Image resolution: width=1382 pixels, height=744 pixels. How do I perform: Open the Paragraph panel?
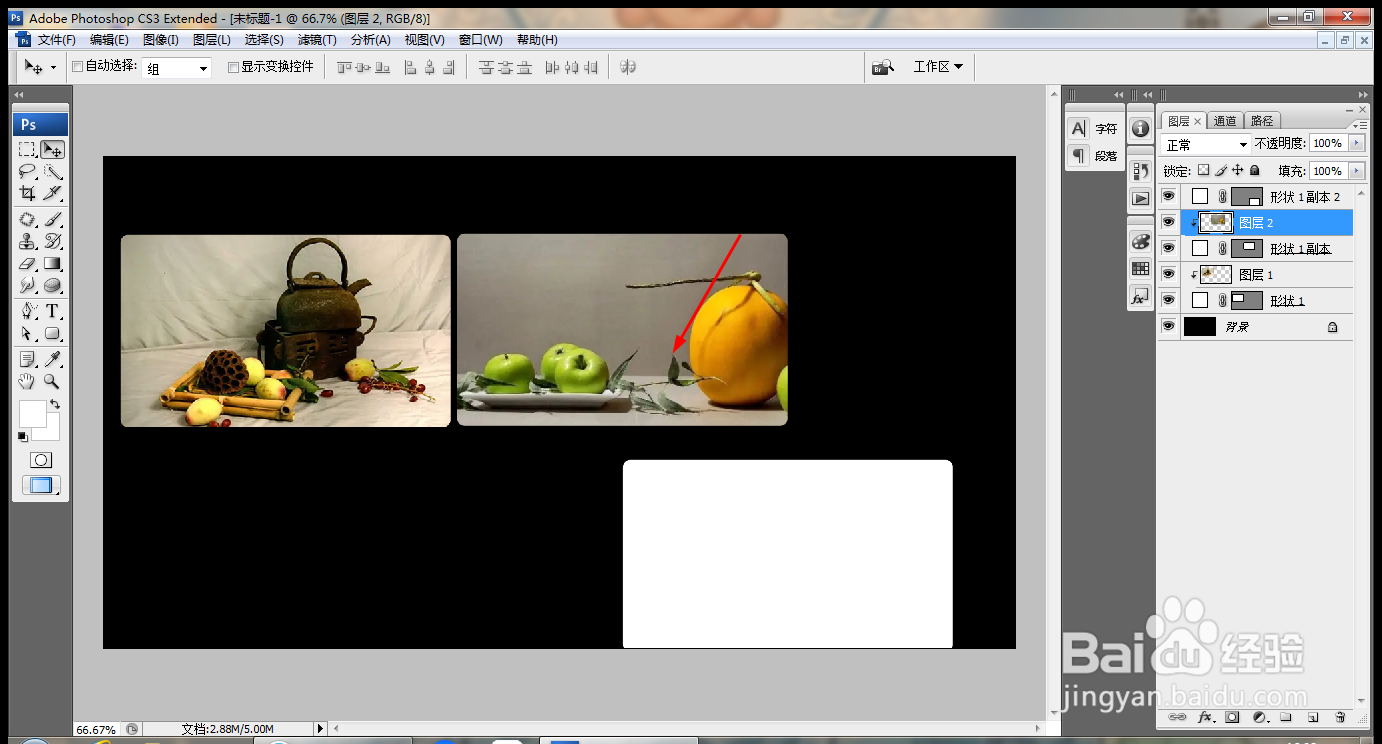coord(1094,155)
